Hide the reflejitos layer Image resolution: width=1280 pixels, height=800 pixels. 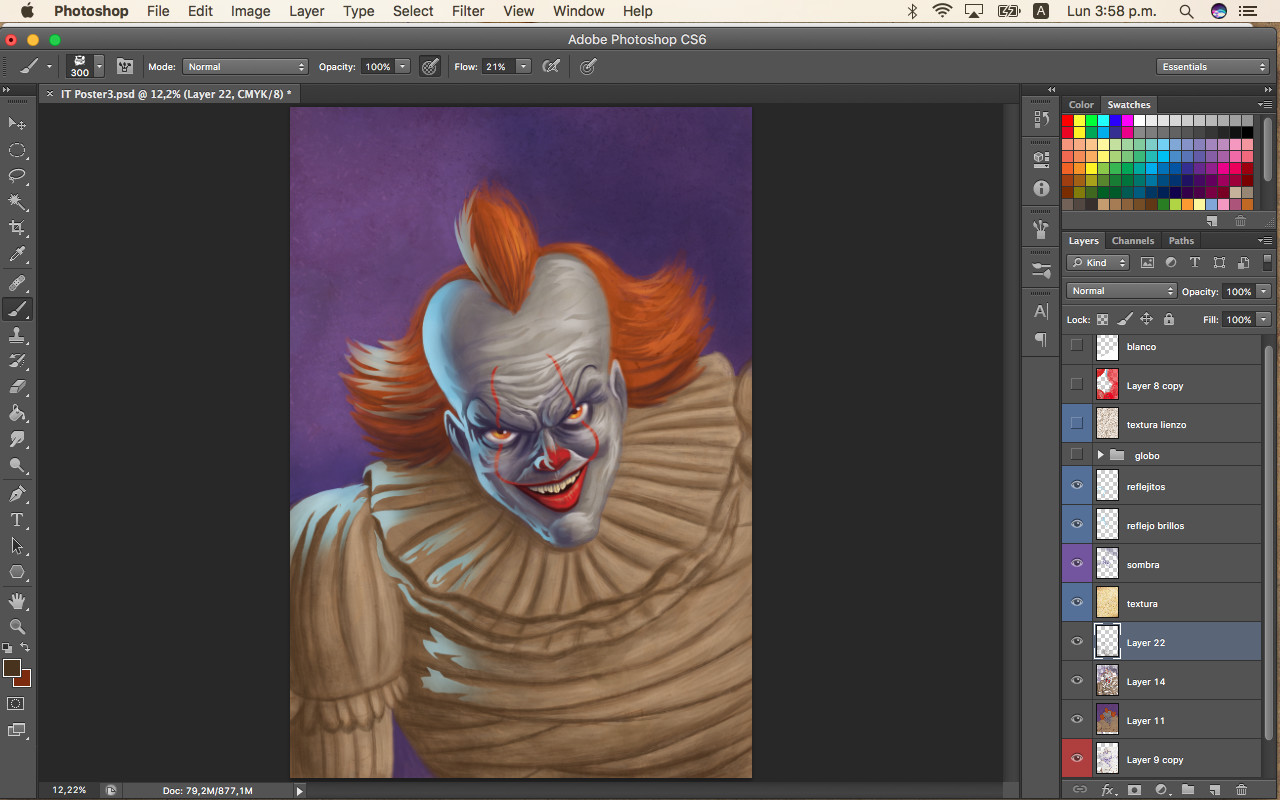1077,486
